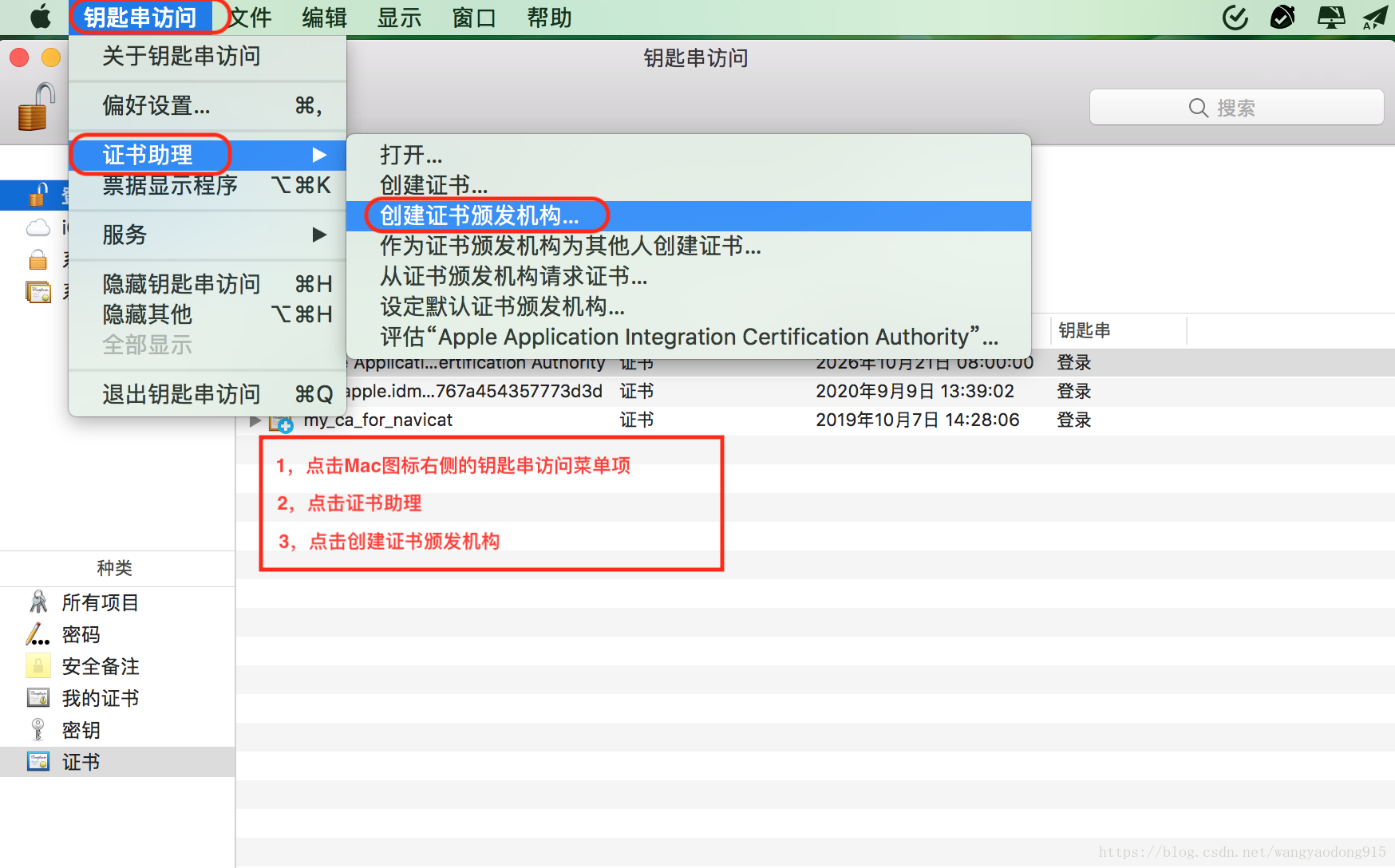This screenshot has height=868, width=1395.
Task: Open the 编辑 menu
Action: [x=325, y=18]
